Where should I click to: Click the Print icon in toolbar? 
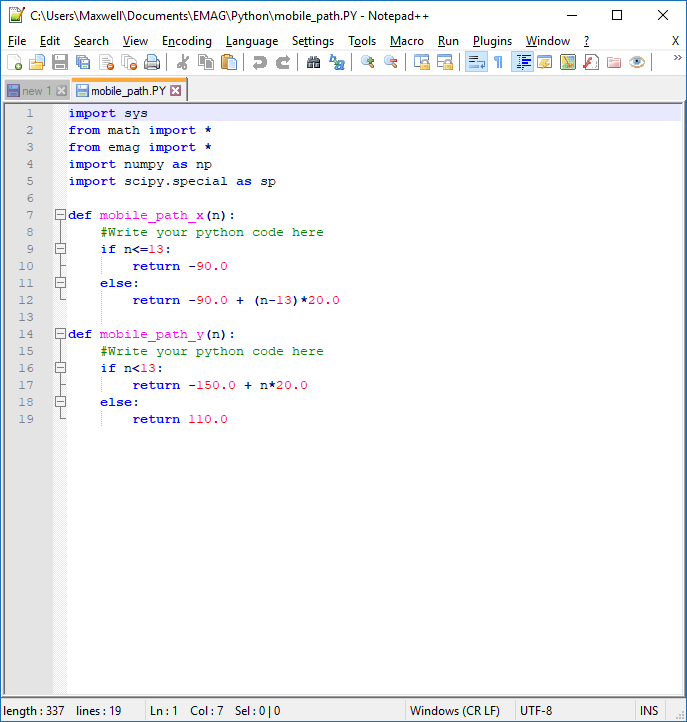[152, 62]
